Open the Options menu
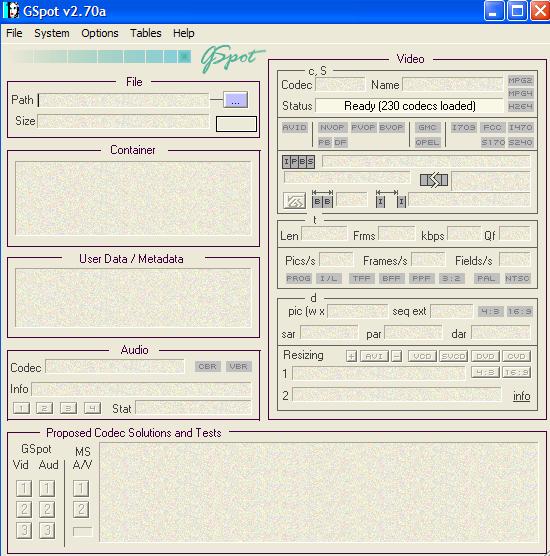The height and width of the screenshot is (556, 550). tap(100, 33)
